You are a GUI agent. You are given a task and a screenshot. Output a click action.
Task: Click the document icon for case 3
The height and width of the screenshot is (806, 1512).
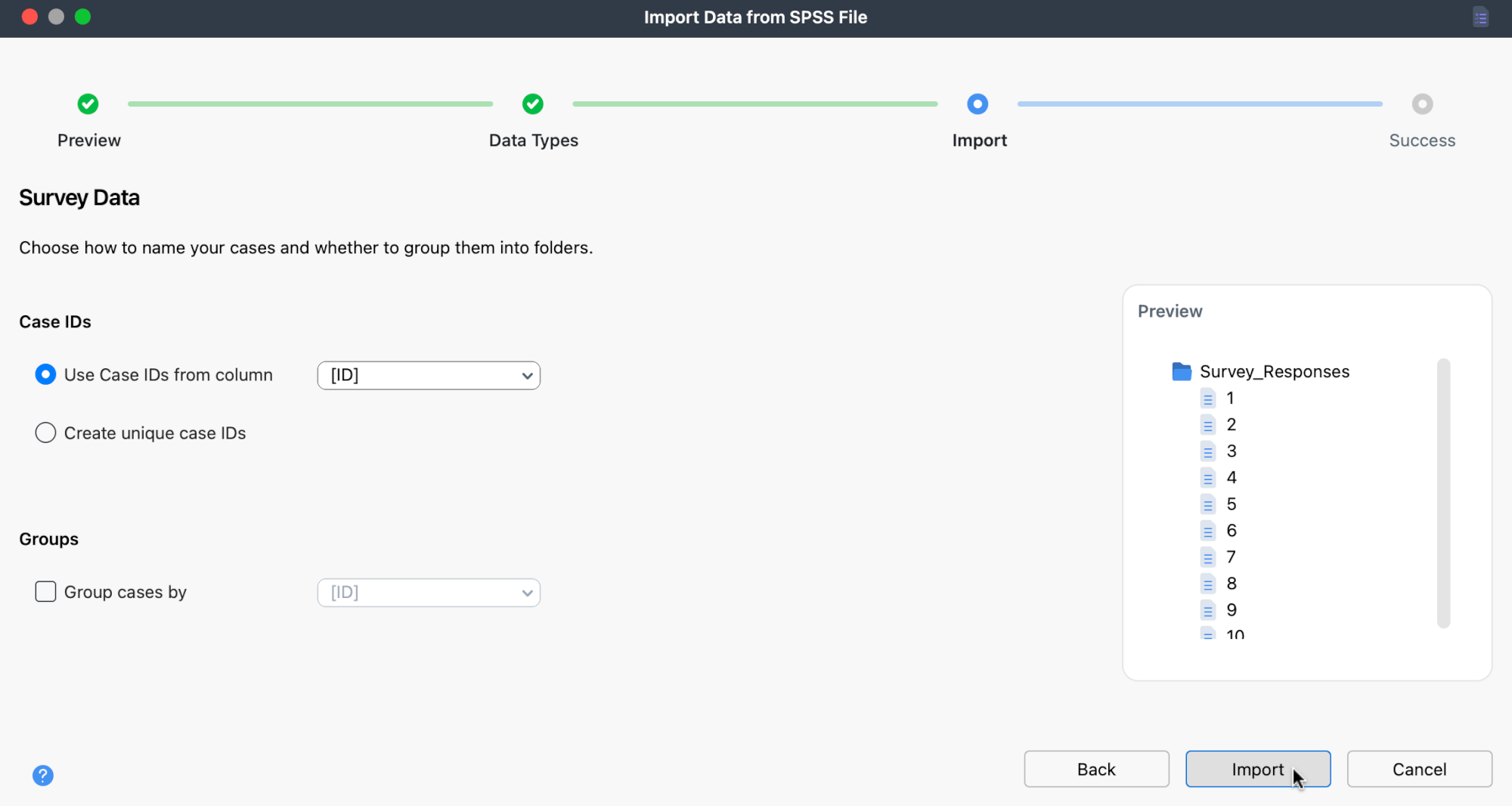[x=1208, y=451]
